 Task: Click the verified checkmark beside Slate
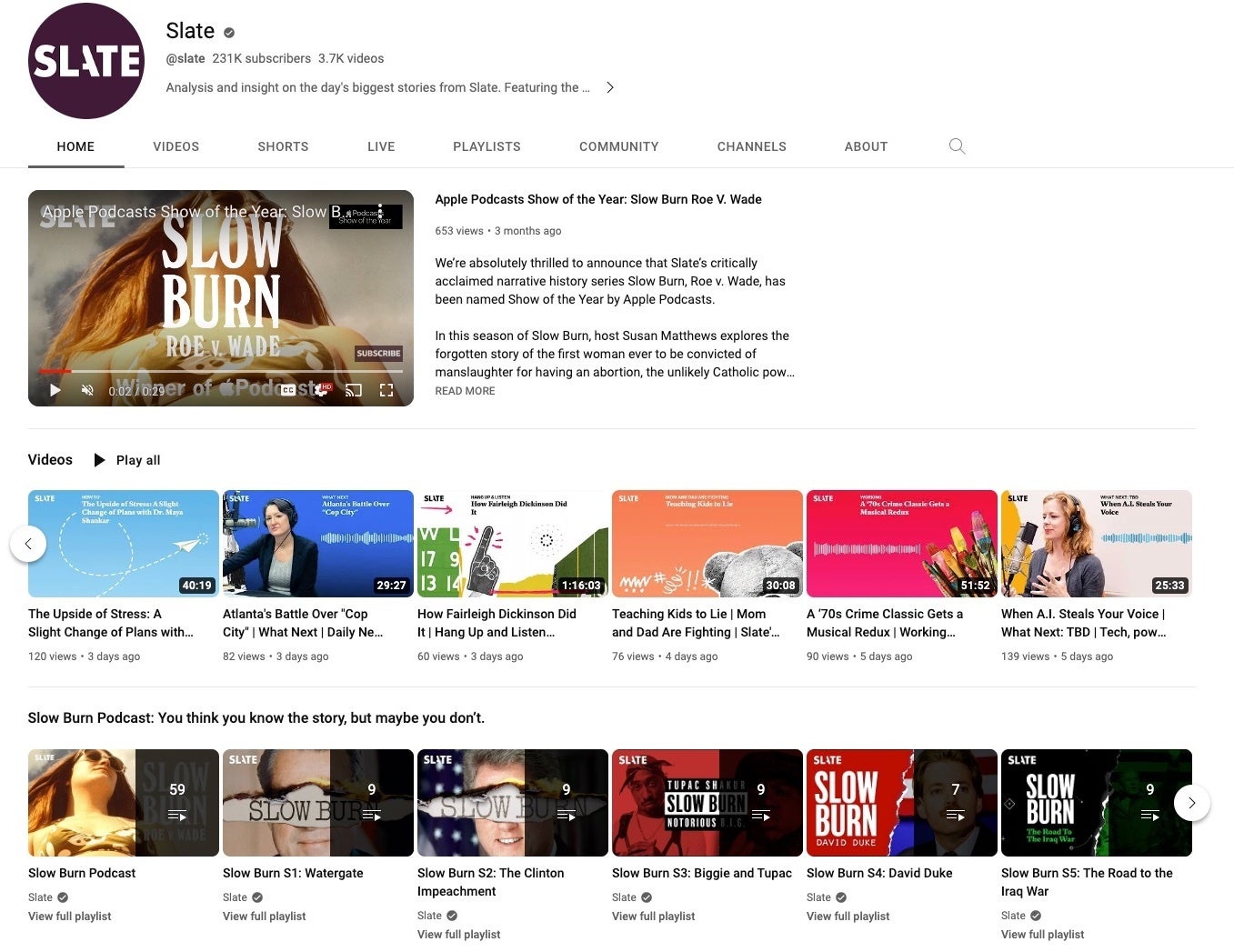(227, 31)
